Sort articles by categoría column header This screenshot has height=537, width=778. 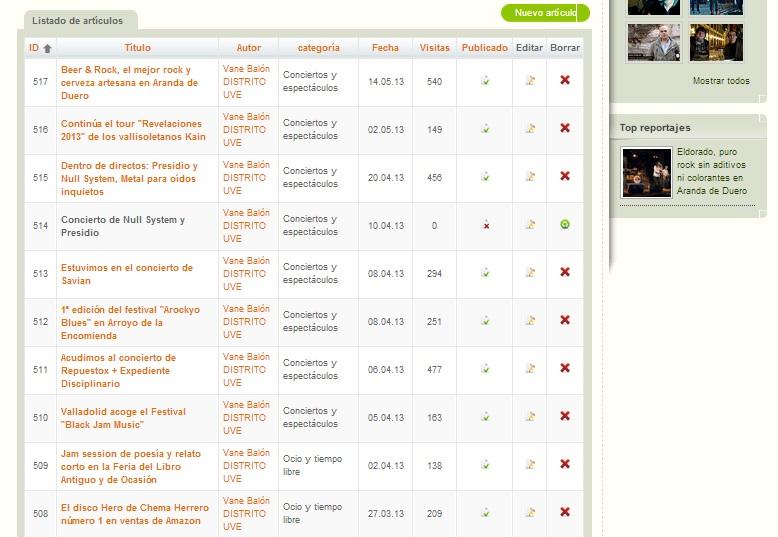319,48
